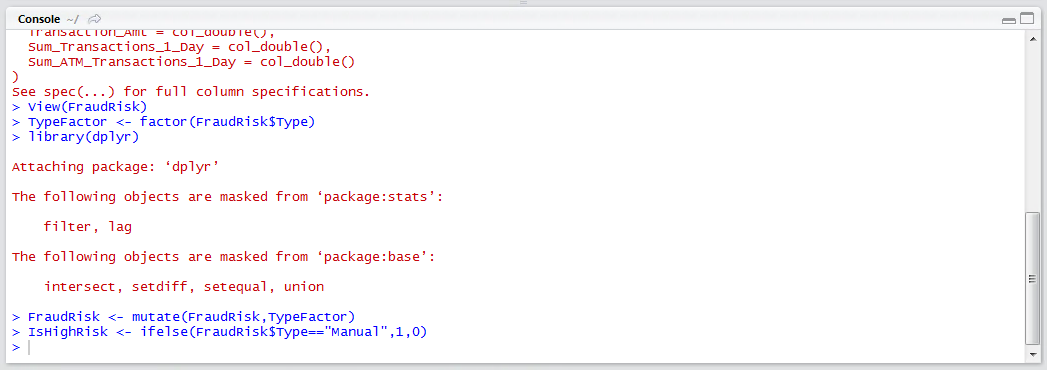Click the ~/ working directory path
The width and height of the screenshot is (1047, 370).
[72, 19]
